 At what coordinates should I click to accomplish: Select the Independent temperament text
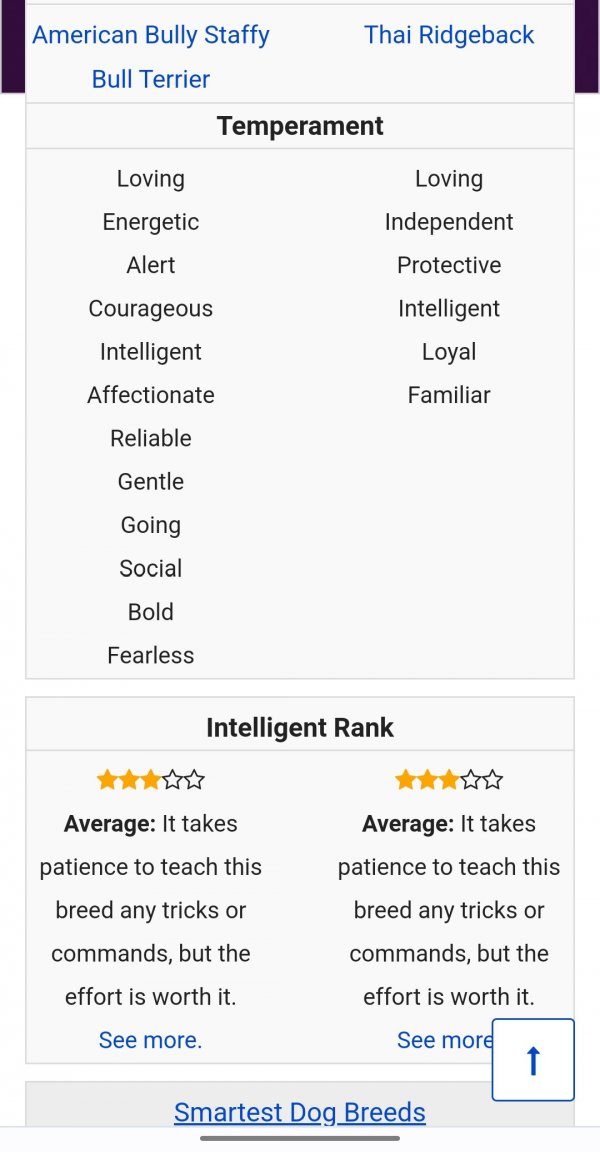point(449,222)
